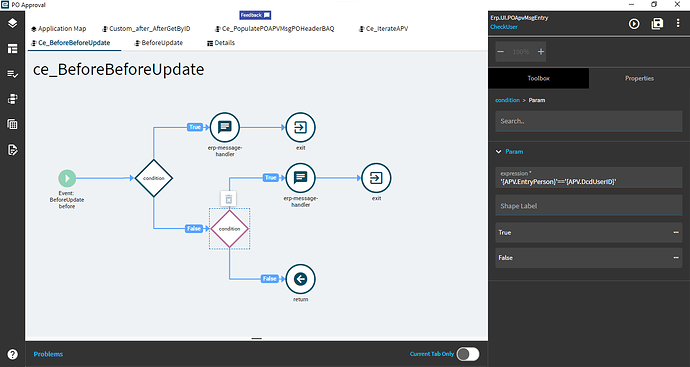Select the return node in the diagram
Viewport: 690px width, 367px height.
tap(301, 279)
